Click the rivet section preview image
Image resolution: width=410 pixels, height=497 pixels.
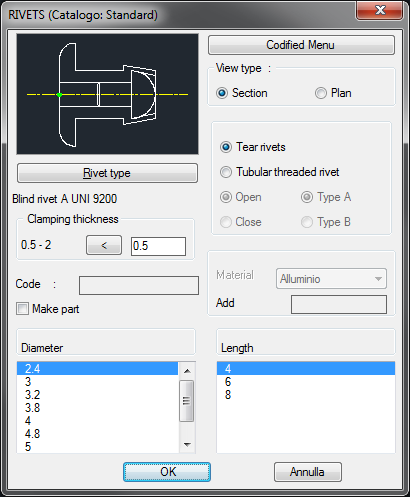pos(107,94)
